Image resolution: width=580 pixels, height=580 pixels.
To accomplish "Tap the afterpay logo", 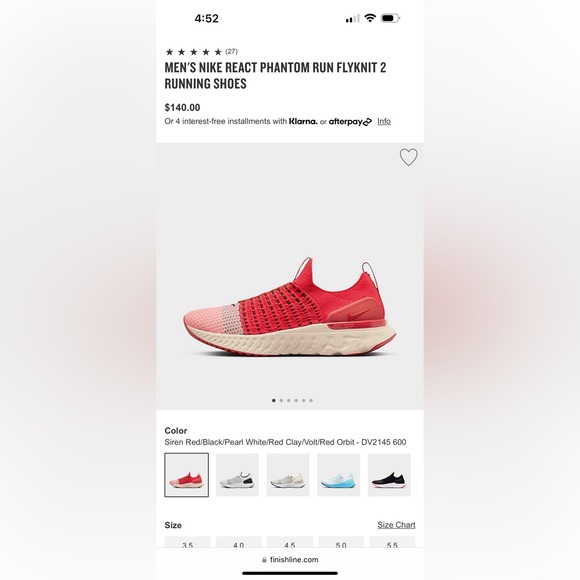I will coord(350,122).
